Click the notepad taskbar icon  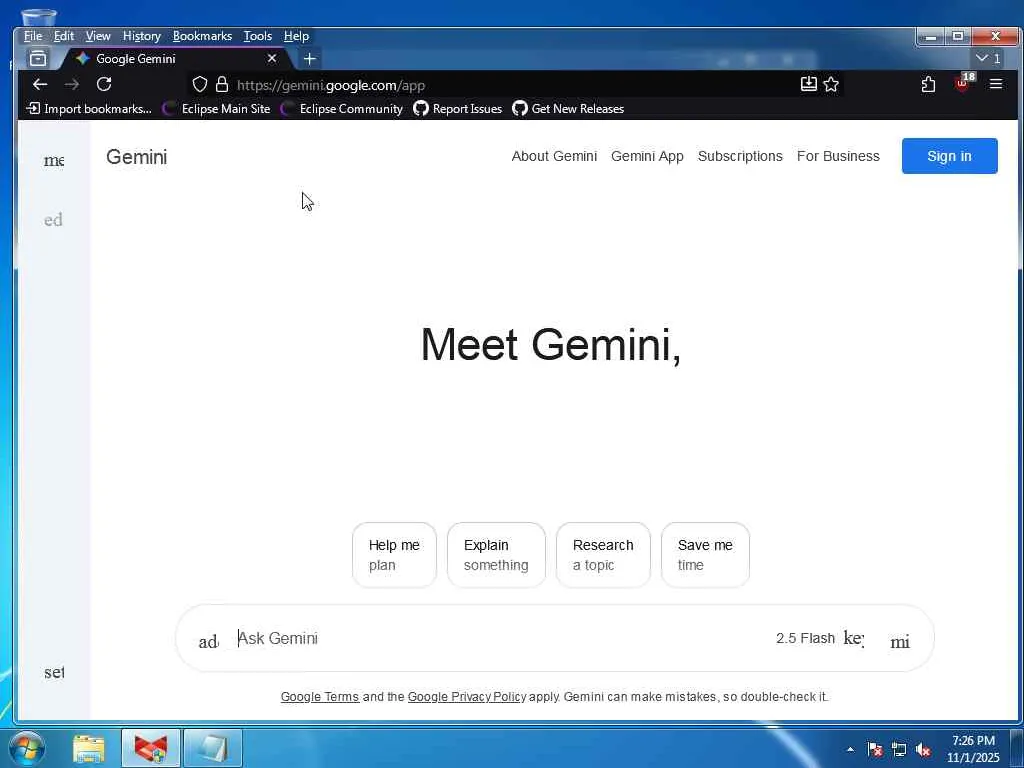pos(213,748)
